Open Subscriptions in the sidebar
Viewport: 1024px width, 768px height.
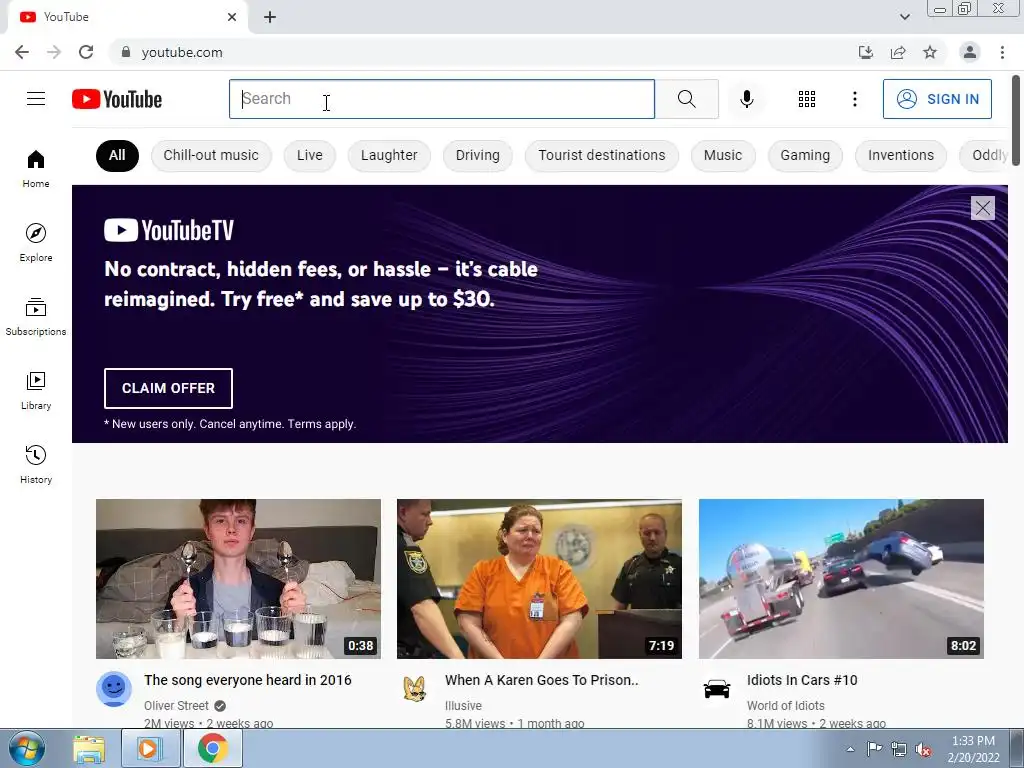pos(36,317)
